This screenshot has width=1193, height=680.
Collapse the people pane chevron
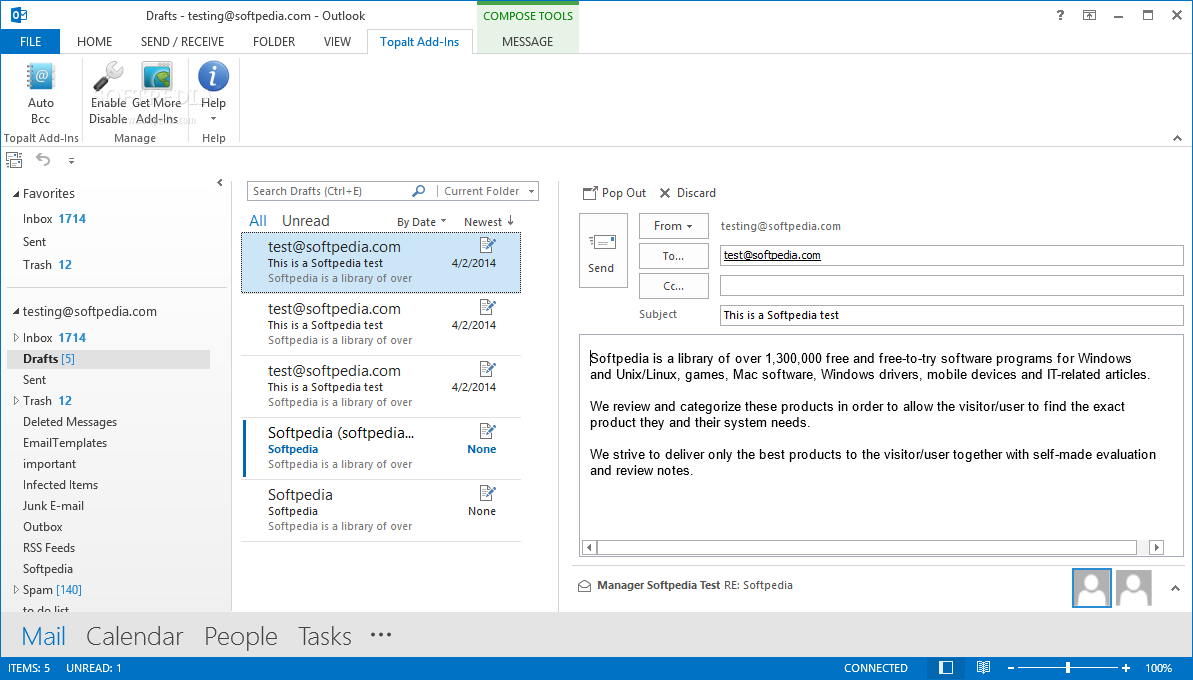point(1176,588)
